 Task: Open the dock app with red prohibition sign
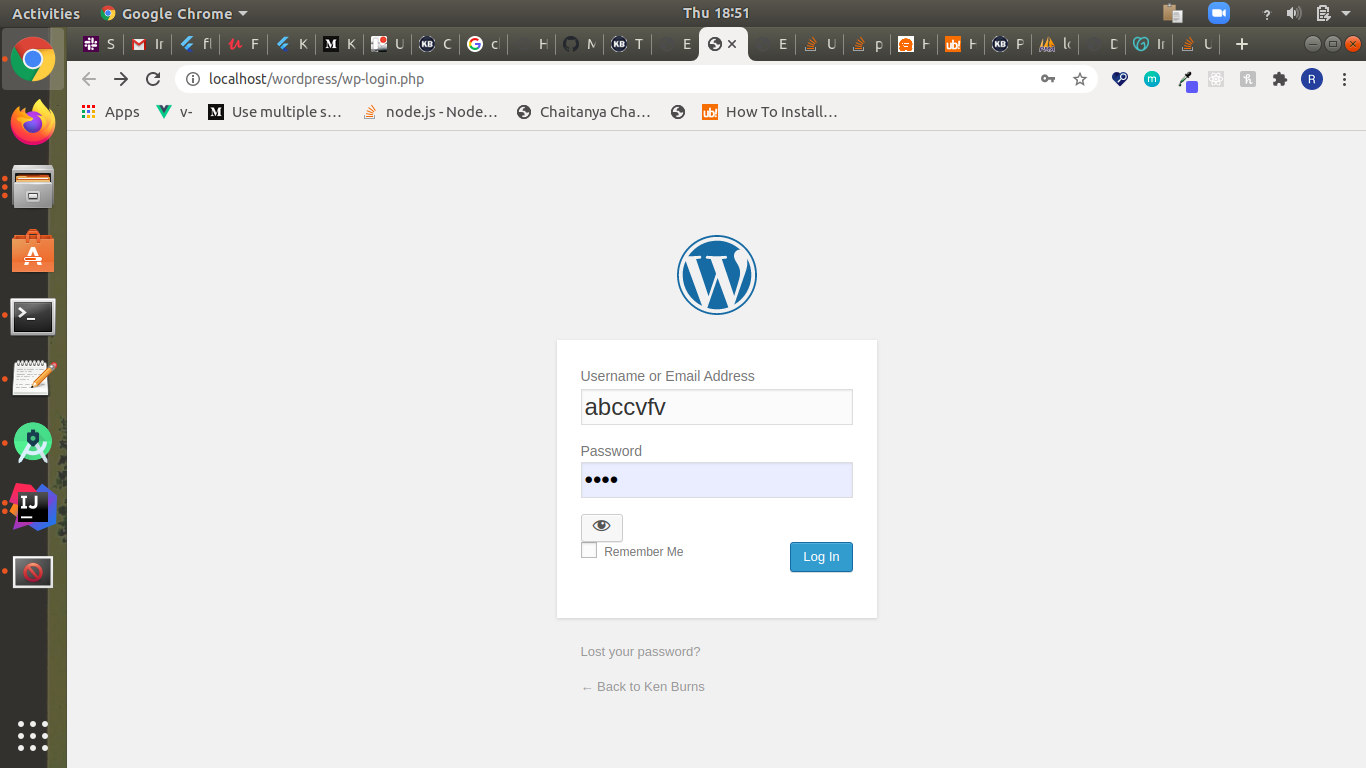click(33, 572)
